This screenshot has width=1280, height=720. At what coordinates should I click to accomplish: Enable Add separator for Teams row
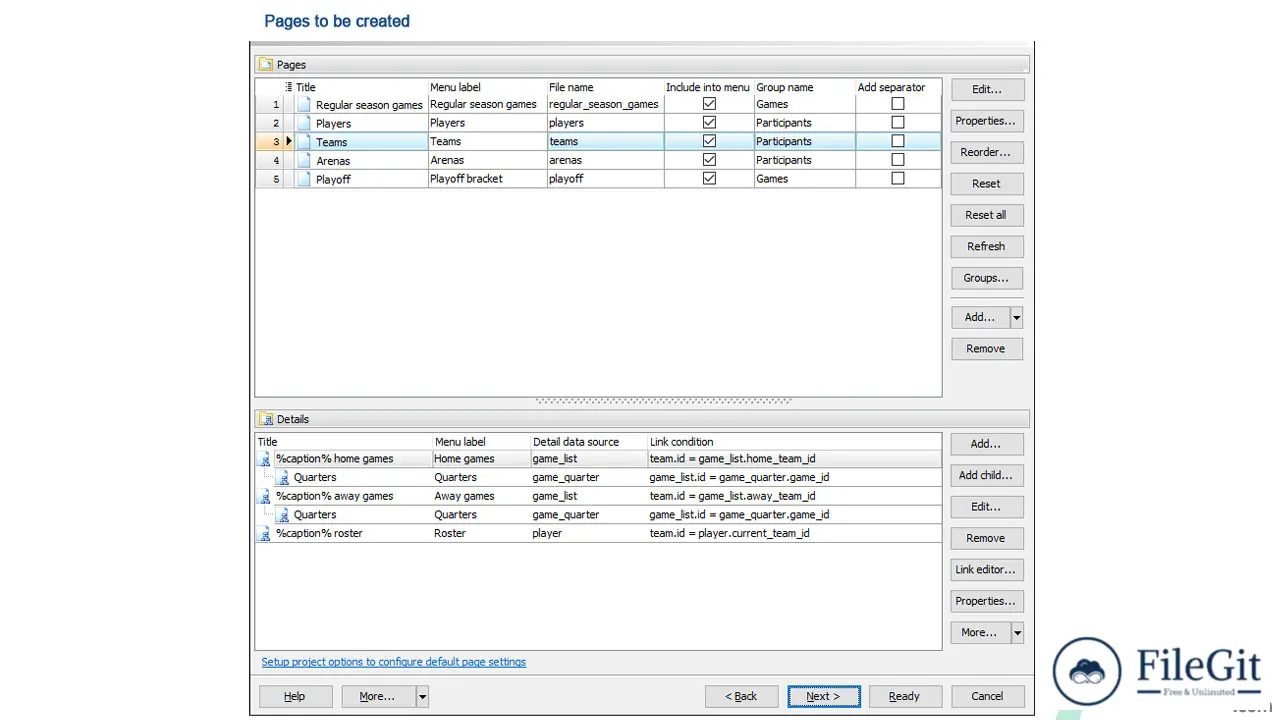(x=898, y=141)
